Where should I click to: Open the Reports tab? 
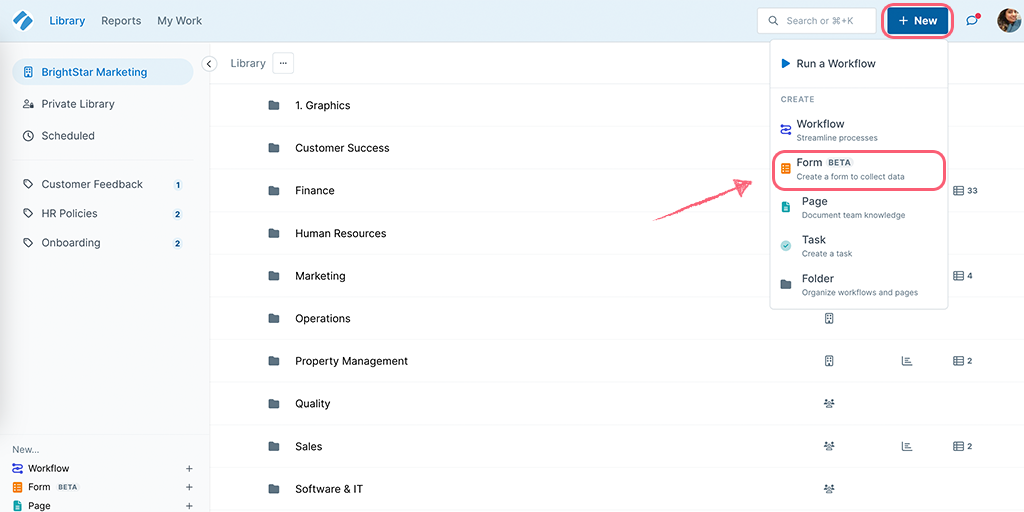tap(121, 21)
